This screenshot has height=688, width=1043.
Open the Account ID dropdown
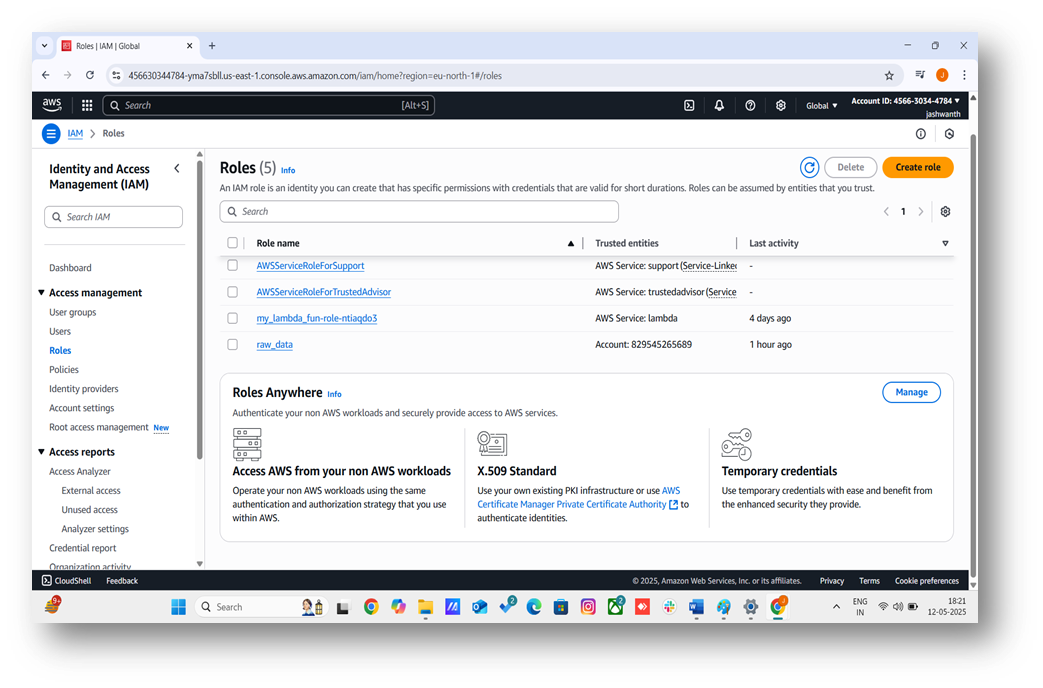tap(905, 101)
